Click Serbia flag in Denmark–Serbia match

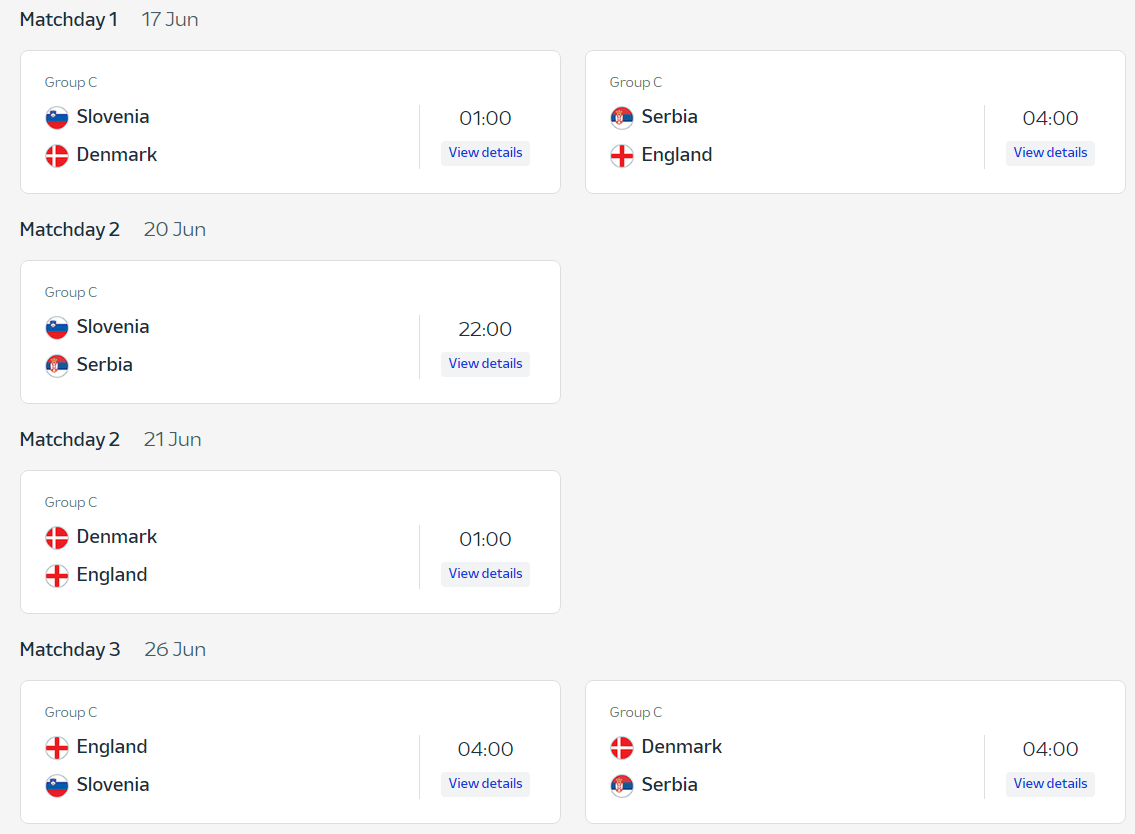pos(622,786)
